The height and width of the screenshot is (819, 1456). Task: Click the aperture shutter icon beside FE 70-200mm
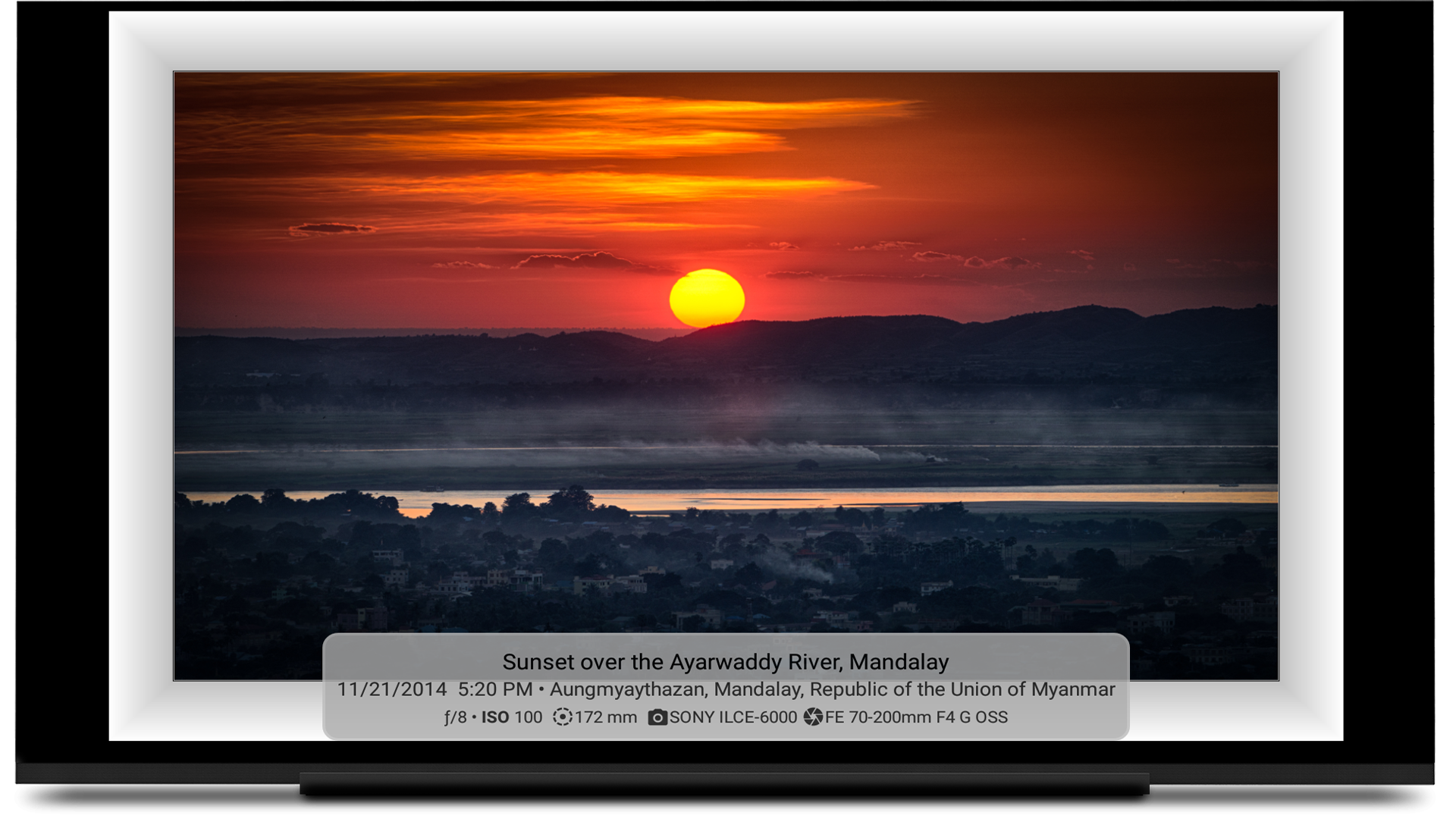point(813,717)
